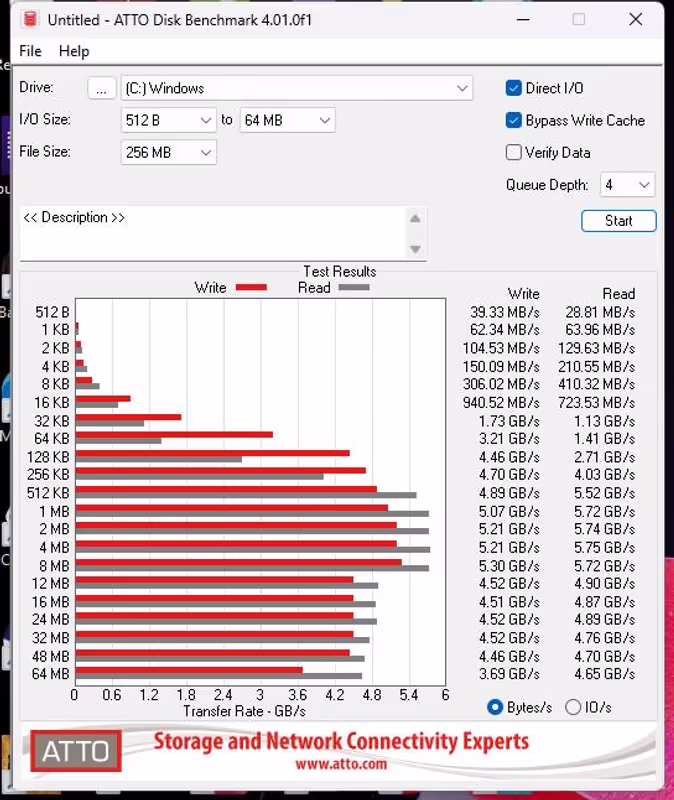Click inside the Description text field
This screenshot has height=800, width=674.
210,233
